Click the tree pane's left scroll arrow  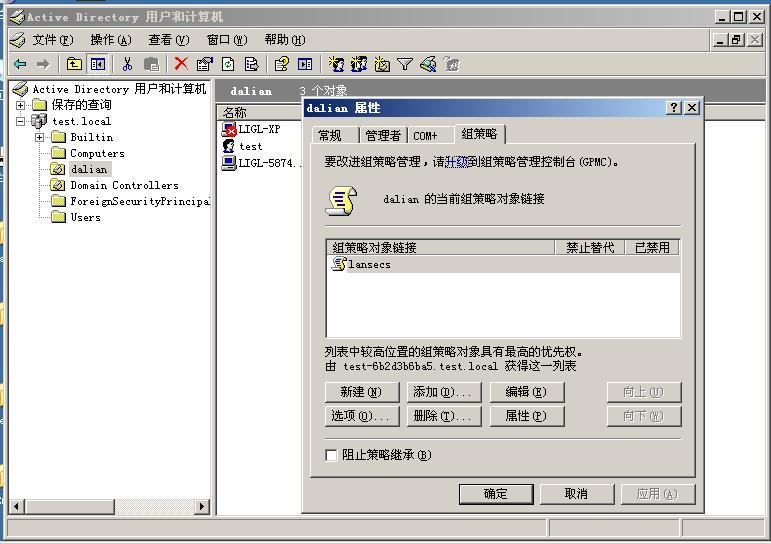(17, 506)
